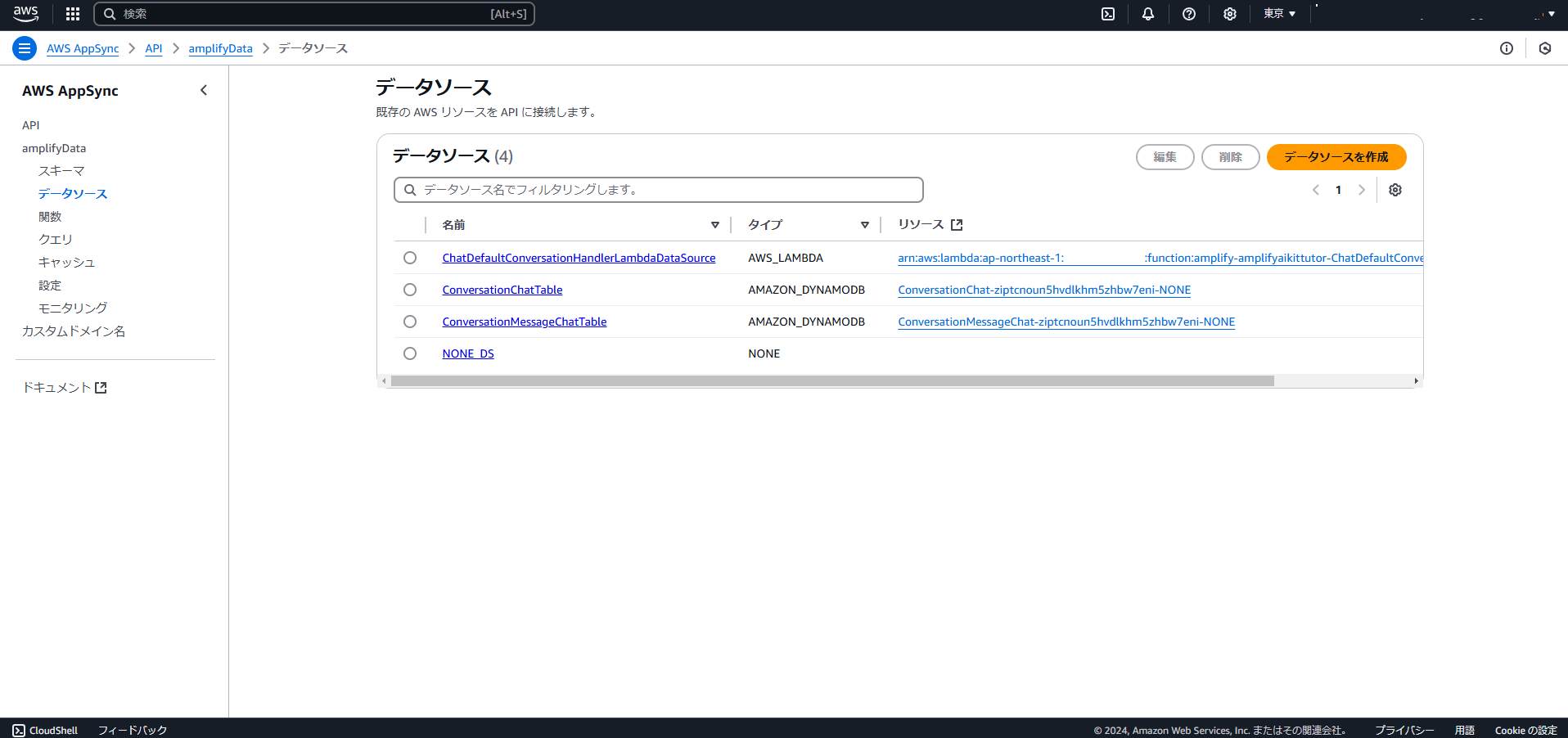This screenshot has height=738, width=1568.
Task: Open the help question mark icon
Action: pos(1189,14)
